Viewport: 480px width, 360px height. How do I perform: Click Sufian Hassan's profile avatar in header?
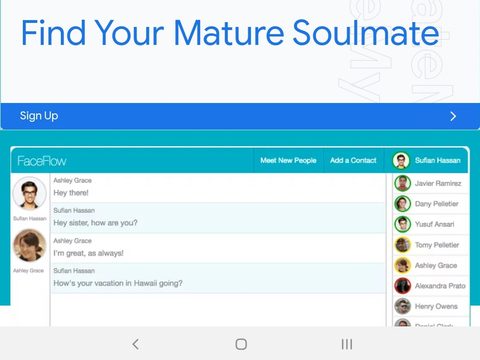pyautogui.click(x=401, y=160)
